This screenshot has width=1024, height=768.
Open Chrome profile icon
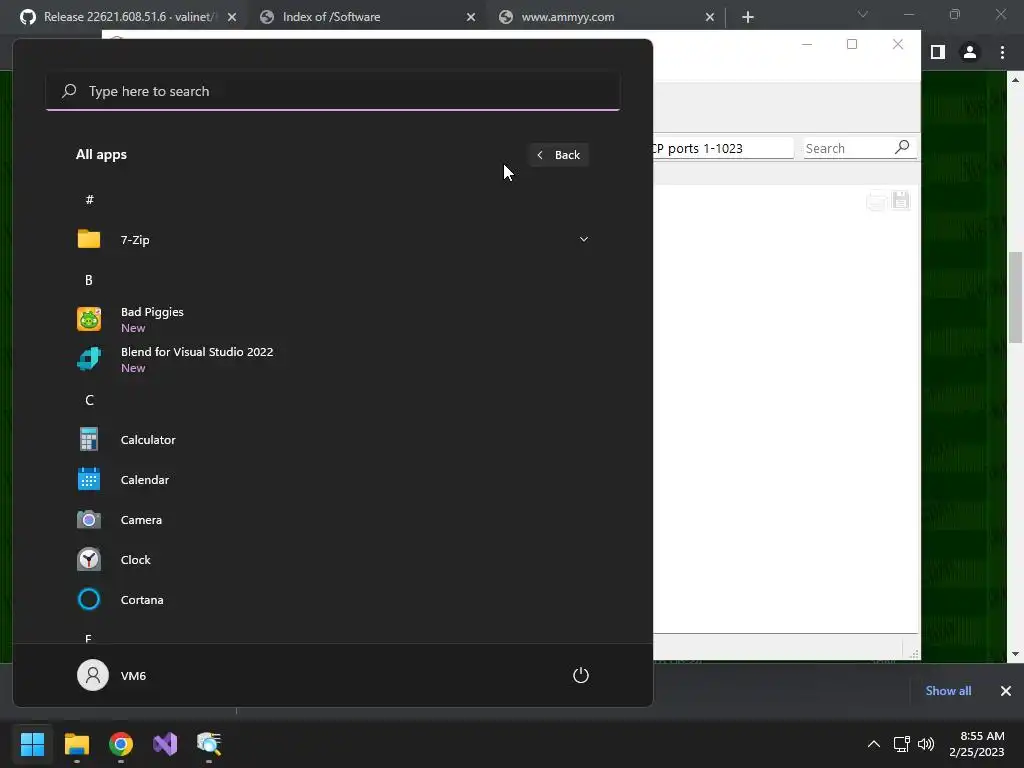pos(970,52)
